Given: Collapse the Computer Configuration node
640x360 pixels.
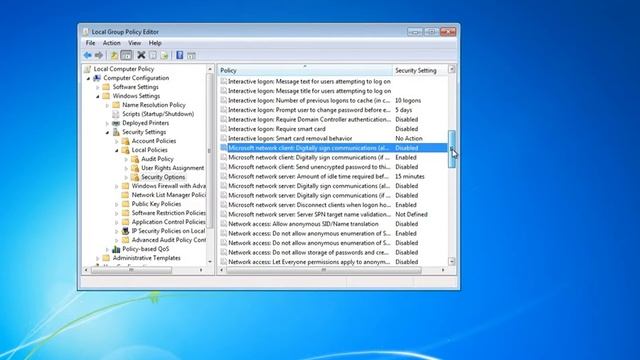Looking at the screenshot, I should 88,78.
